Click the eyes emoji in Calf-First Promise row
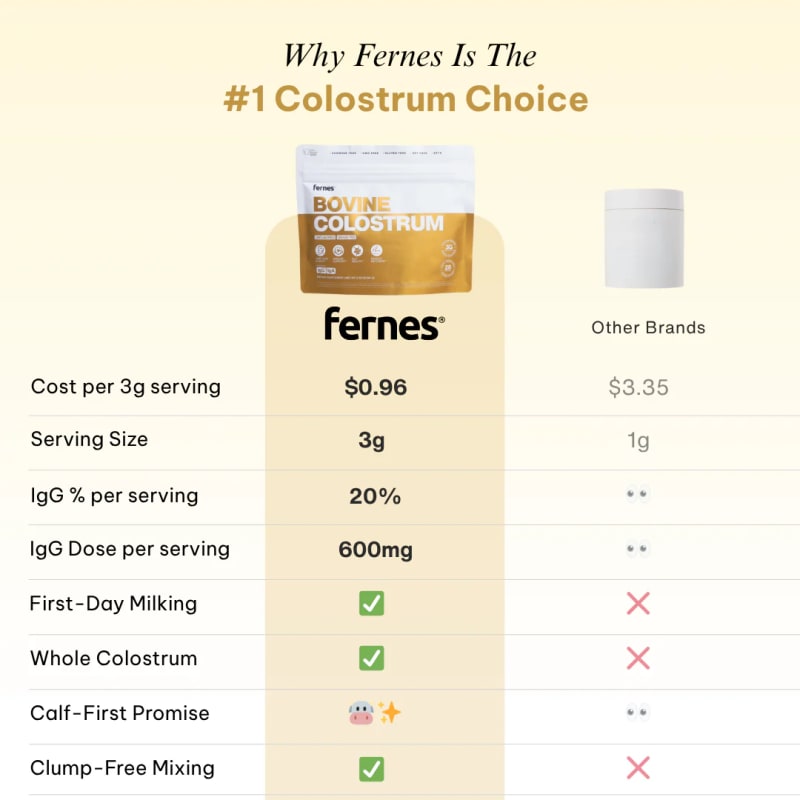Image resolution: width=800 pixels, height=800 pixels. pyautogui.click(x=638, y=713)
